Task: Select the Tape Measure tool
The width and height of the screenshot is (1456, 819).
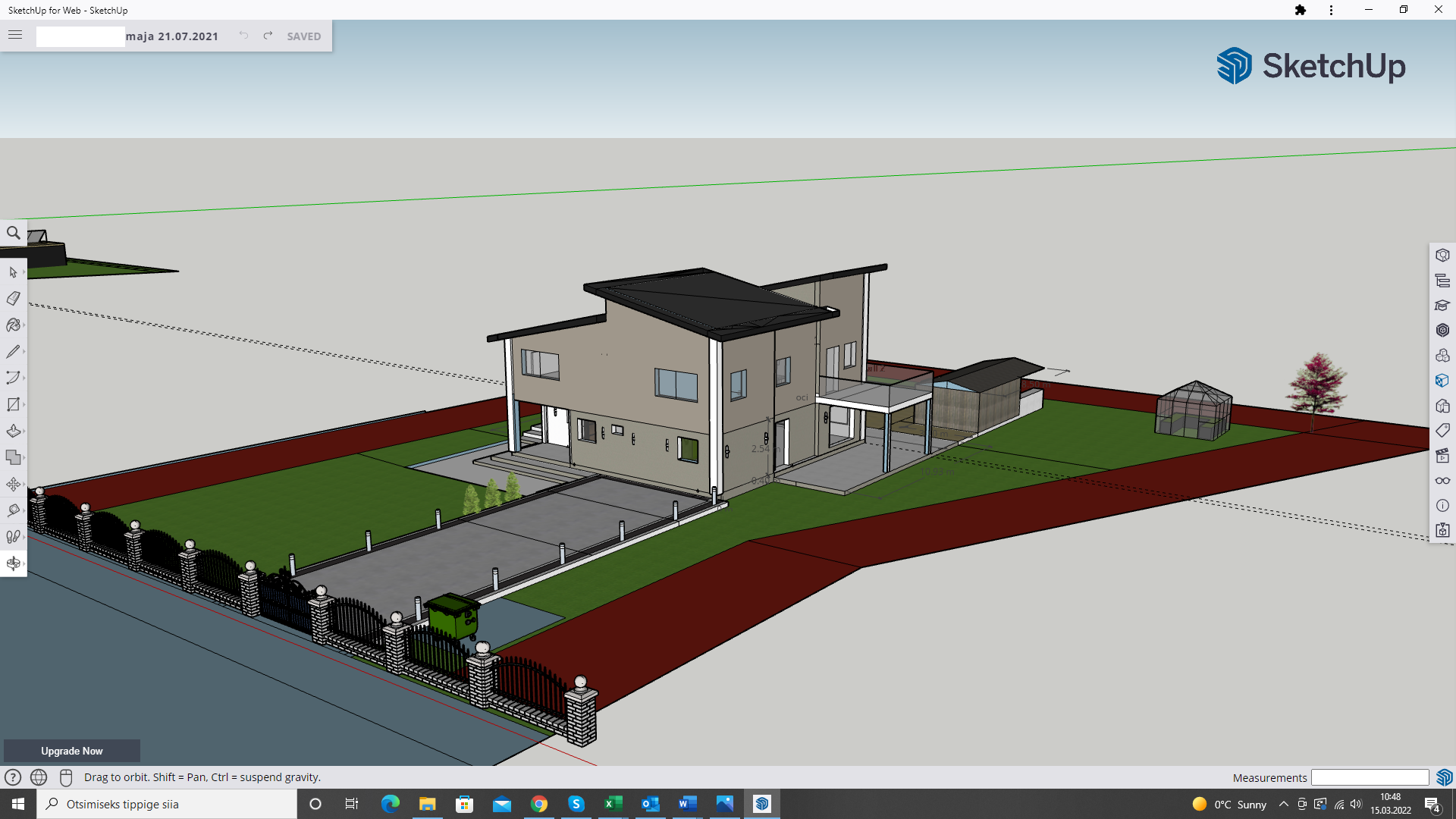Action: point(13,510)
